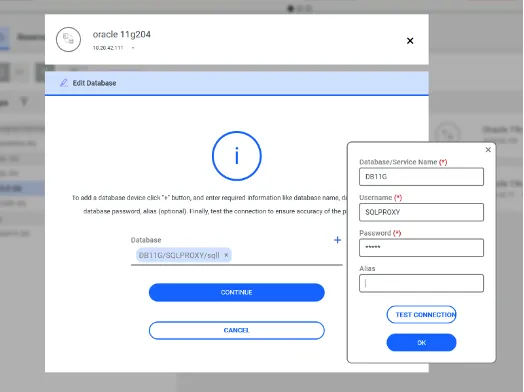Click the Database field label

[x=146, y=240]
